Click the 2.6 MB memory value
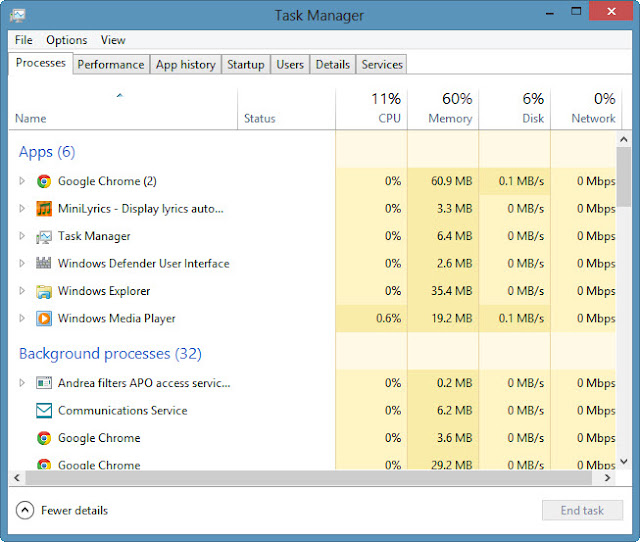Image resolution: width=640 pixels, height=542 pixels. [x=454, y=263]
